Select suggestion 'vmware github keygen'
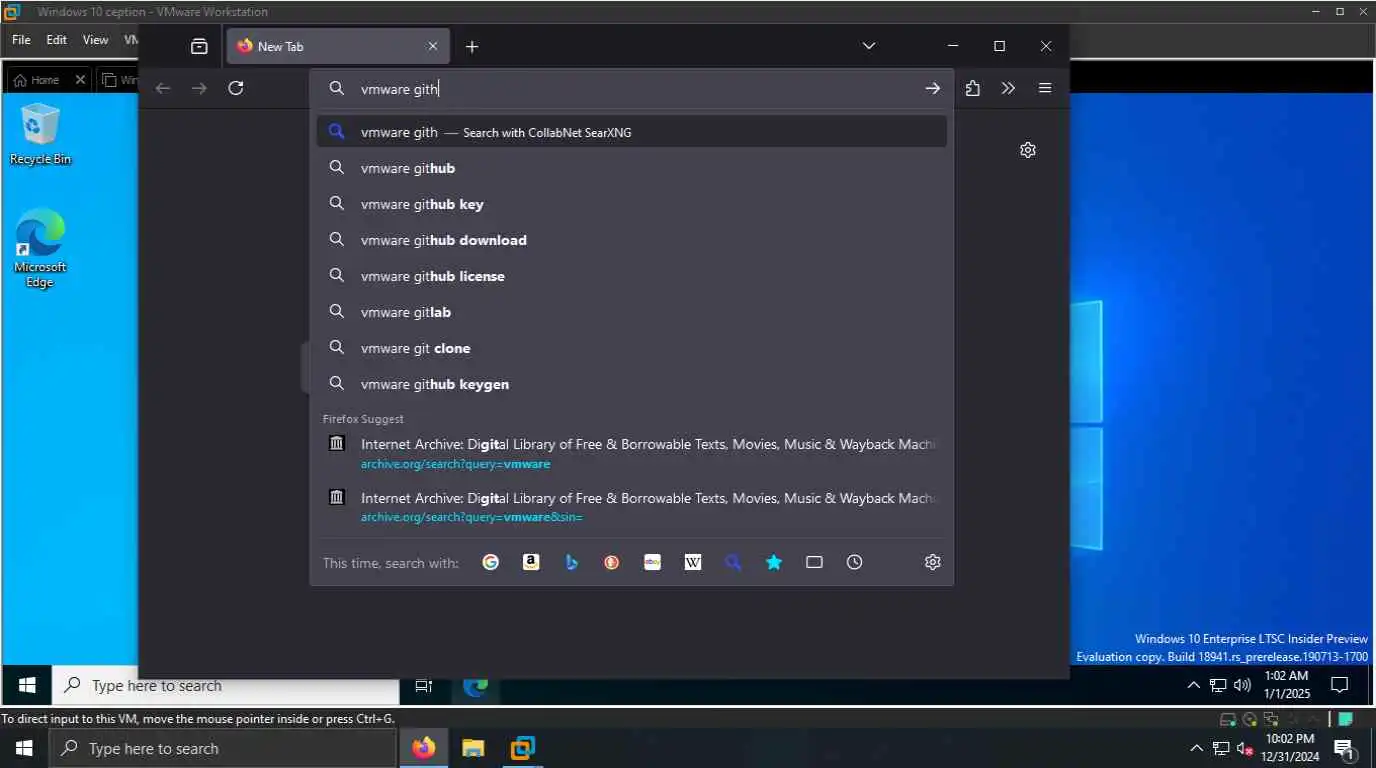This screenshot has height=768, width=1376. point(632,384)
